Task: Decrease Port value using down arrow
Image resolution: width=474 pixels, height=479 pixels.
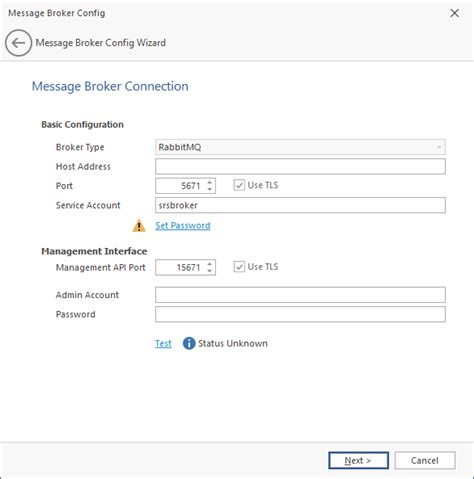Action: click(x=210, y=189)
